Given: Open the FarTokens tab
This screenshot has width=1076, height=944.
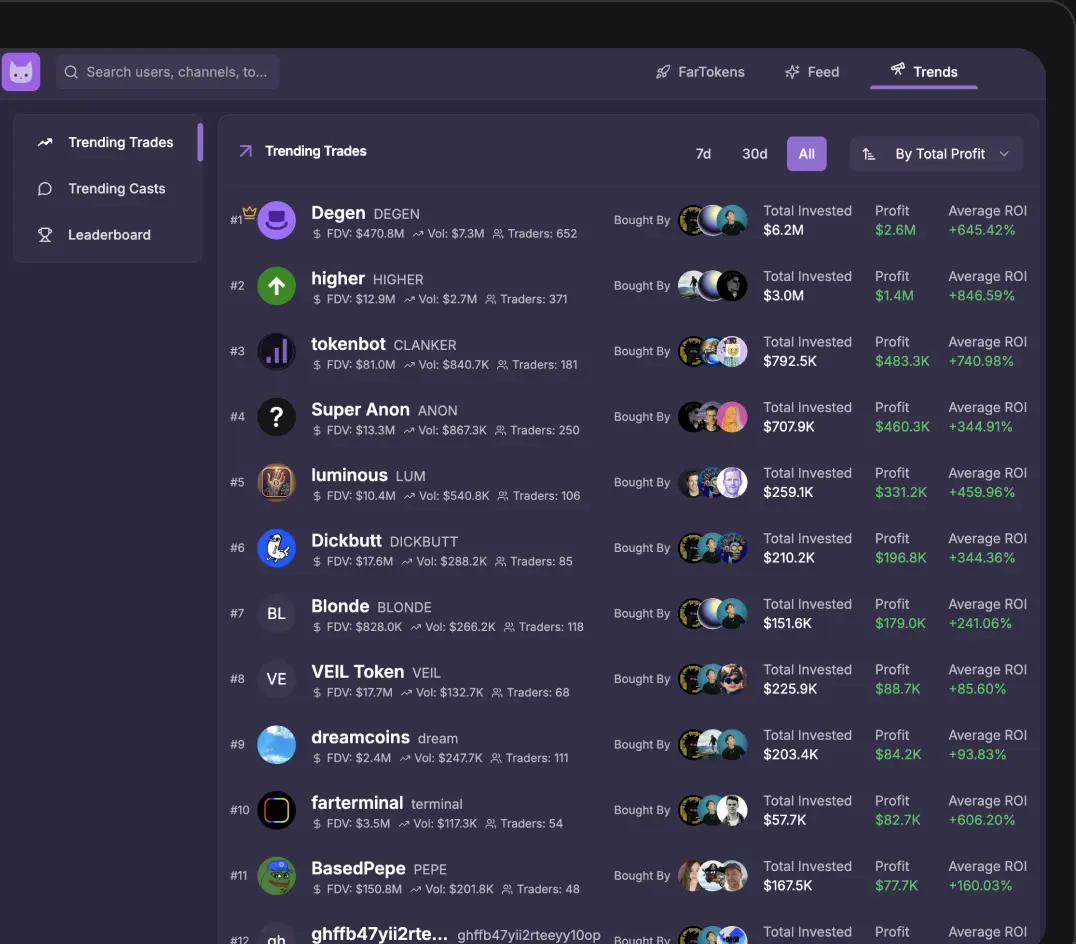Looking at the screenshot, I should tap(700, 72).
